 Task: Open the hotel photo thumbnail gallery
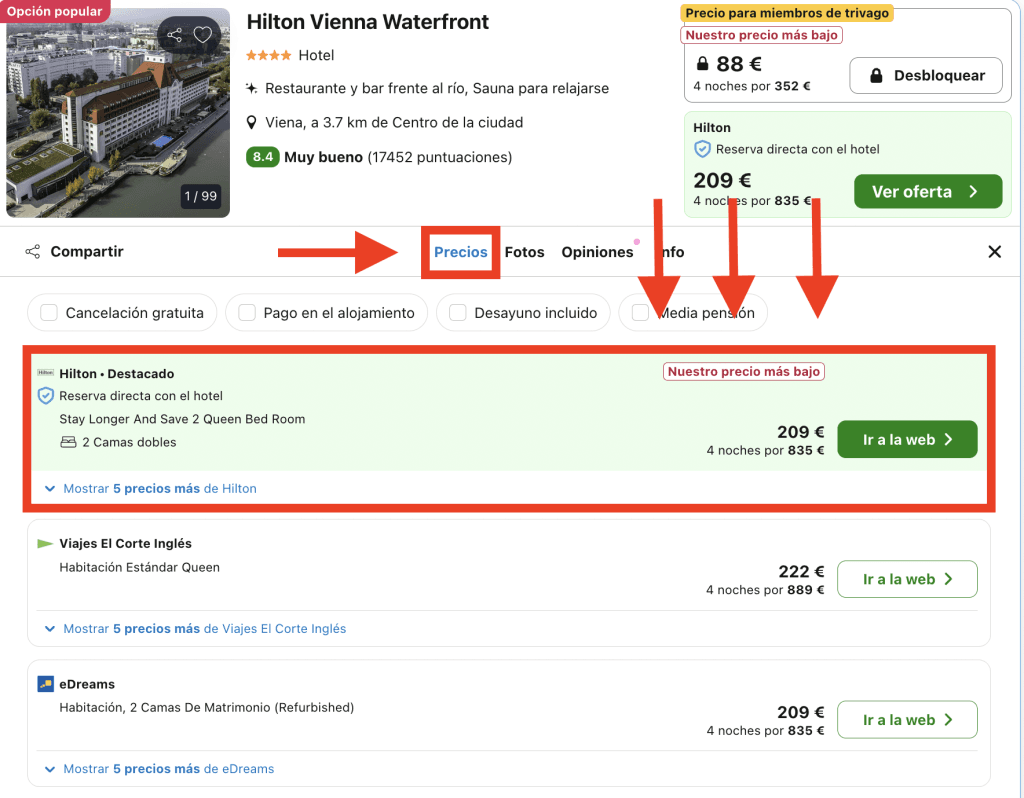coord(118,112)
